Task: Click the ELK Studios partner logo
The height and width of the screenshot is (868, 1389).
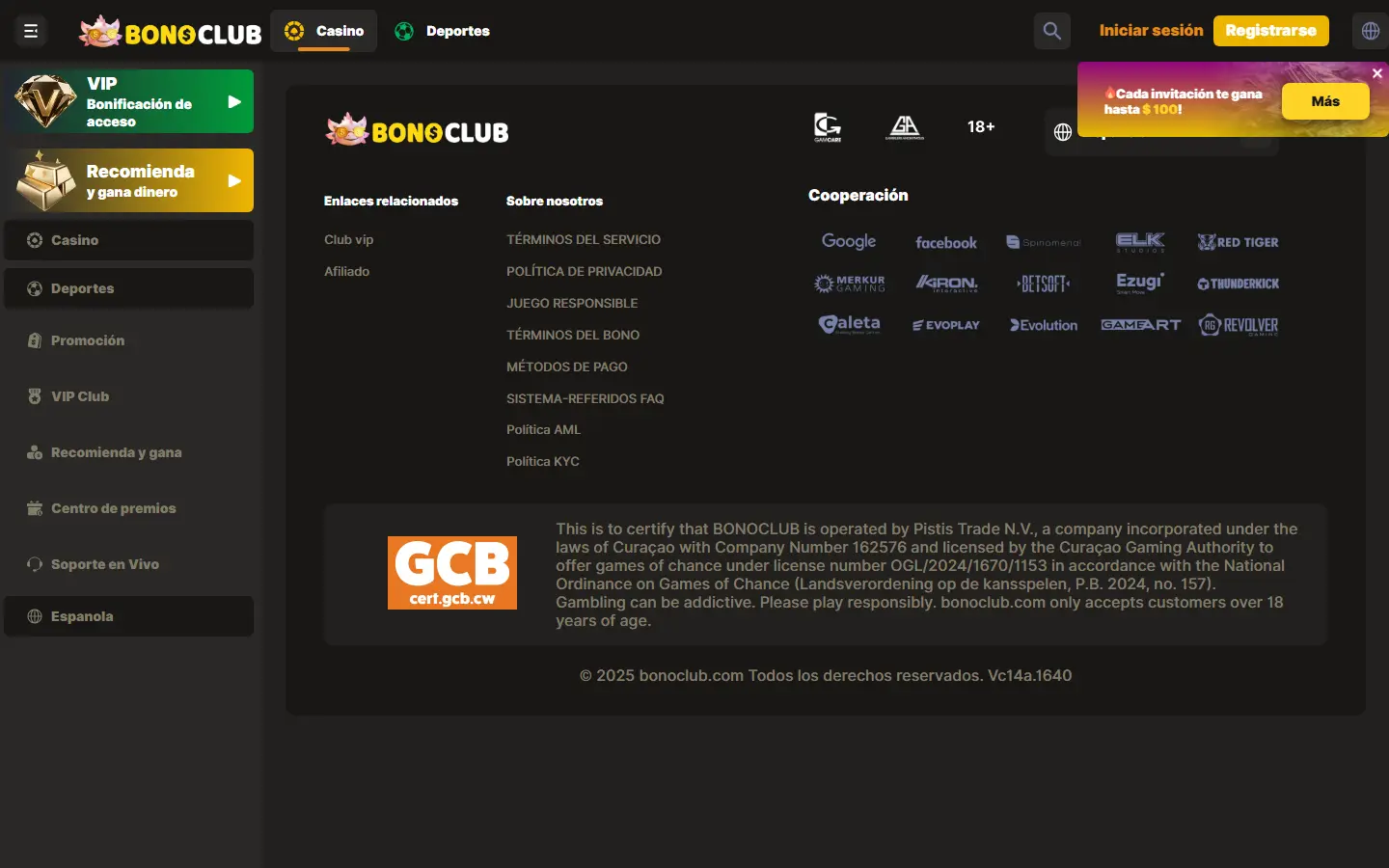Action: click(1140, 242)
